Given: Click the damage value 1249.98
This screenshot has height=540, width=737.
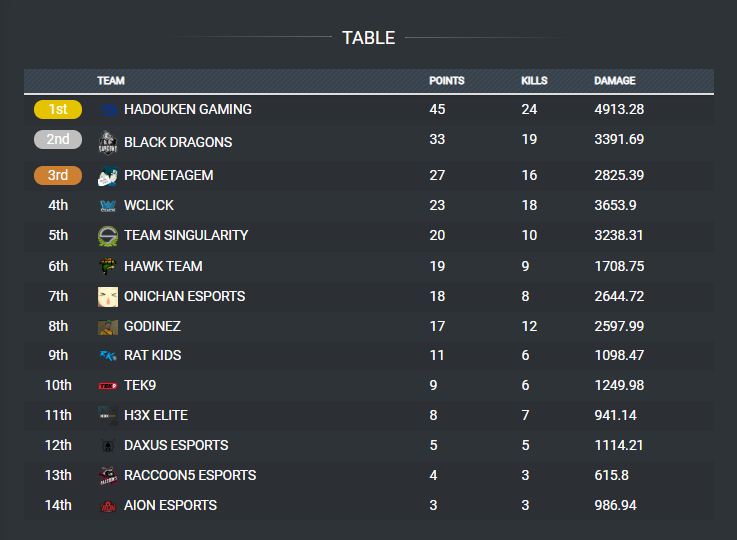Looking at the screenshot, I should pos(619,386).
